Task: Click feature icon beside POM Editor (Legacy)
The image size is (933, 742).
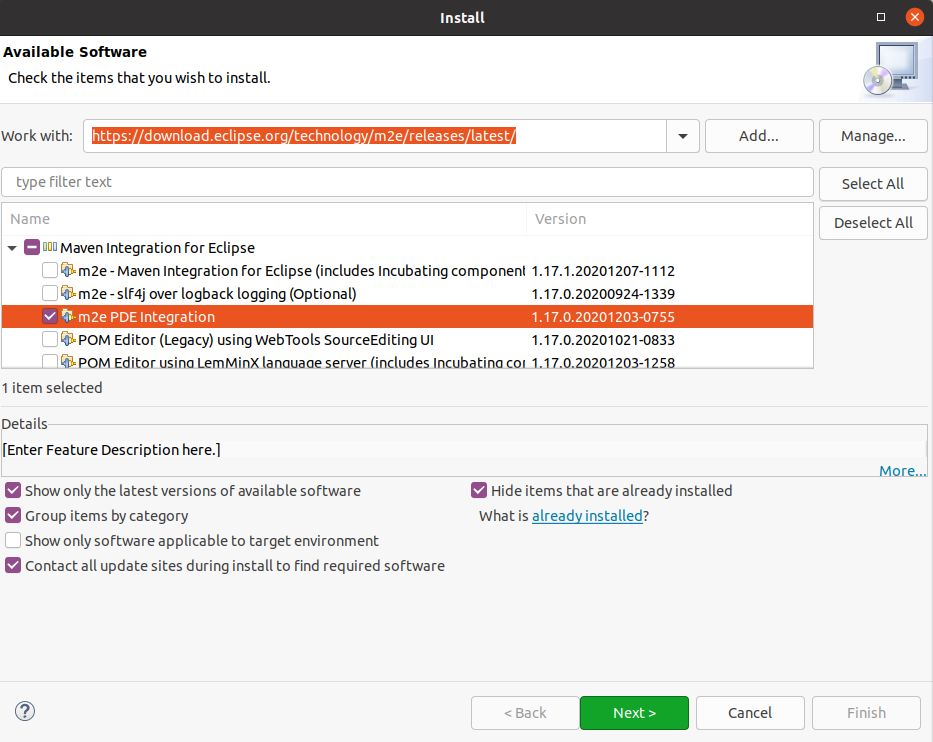Action: pos(68,339)
